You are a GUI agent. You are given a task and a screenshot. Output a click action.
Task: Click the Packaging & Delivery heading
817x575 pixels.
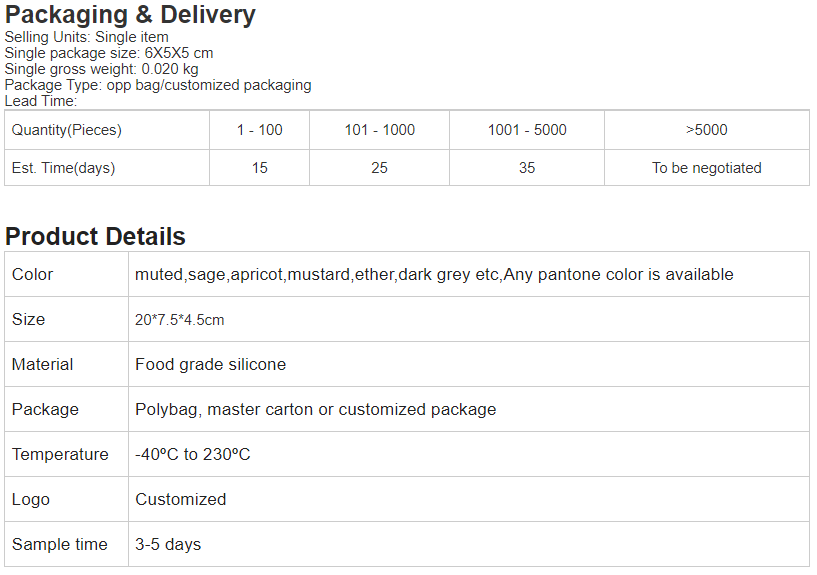(x=130, y=15)
